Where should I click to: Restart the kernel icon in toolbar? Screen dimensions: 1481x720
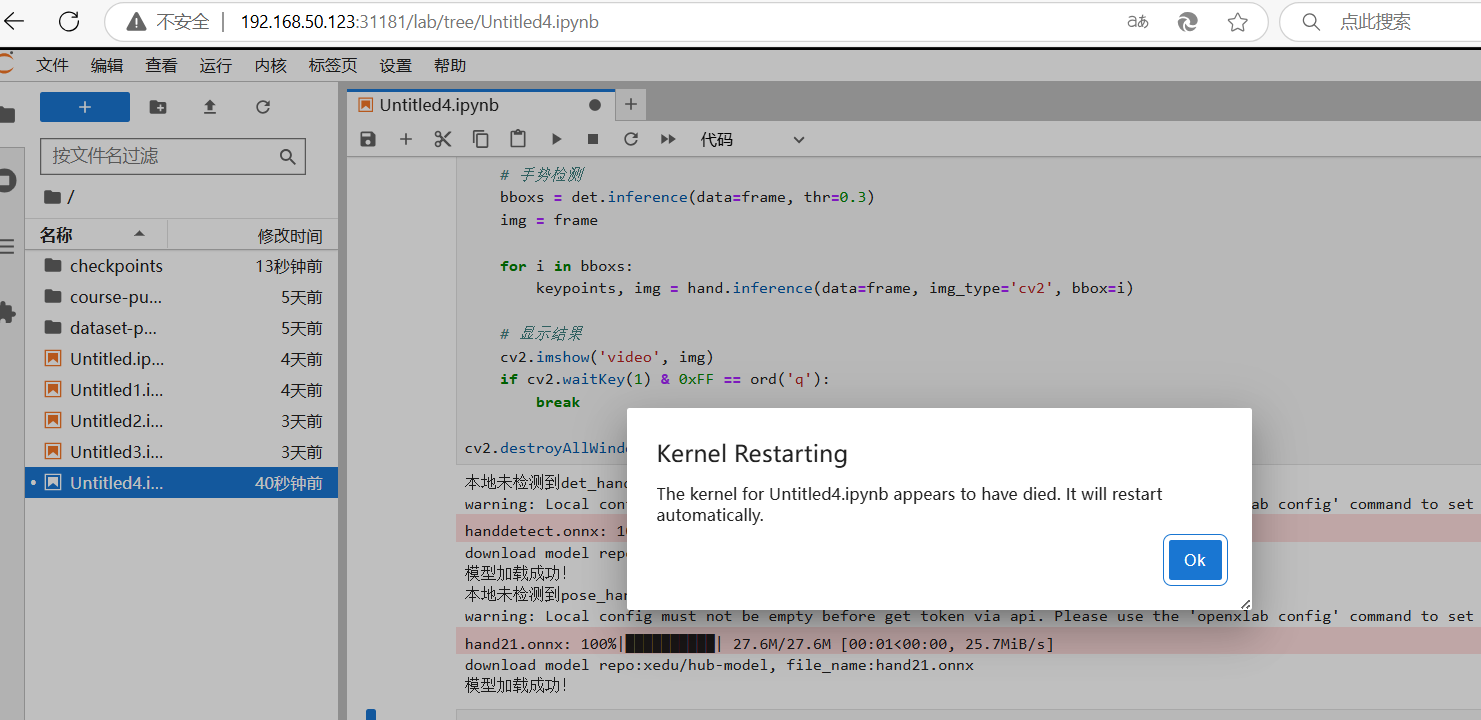click(x=630, y=140)
